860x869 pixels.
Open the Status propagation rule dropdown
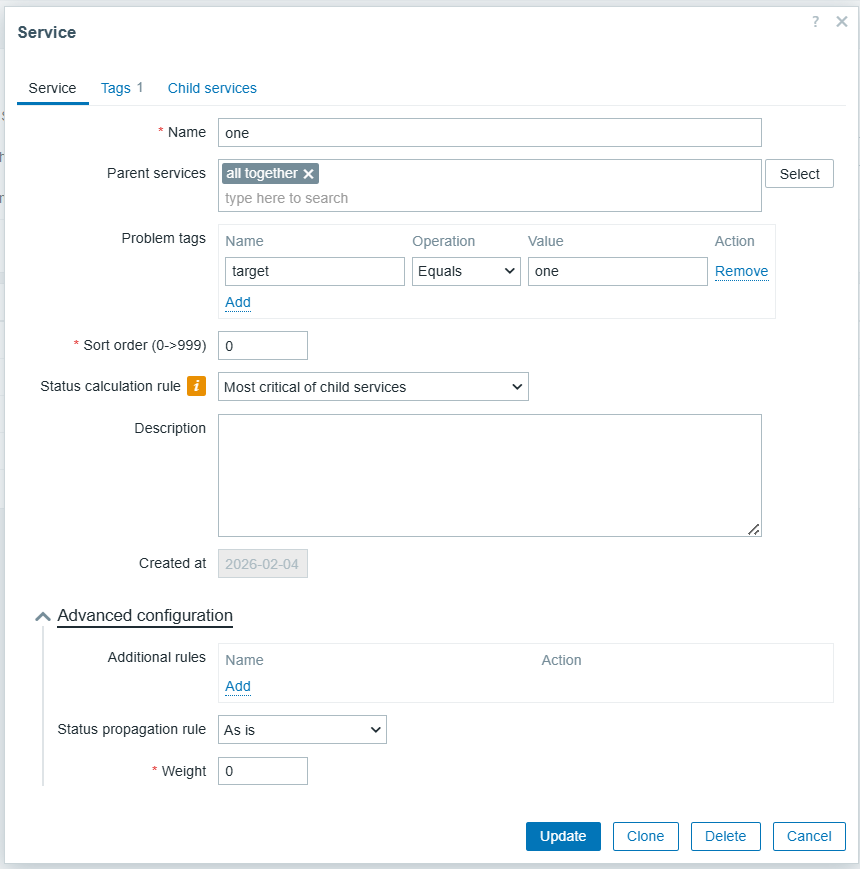click(x=302, y=730)
